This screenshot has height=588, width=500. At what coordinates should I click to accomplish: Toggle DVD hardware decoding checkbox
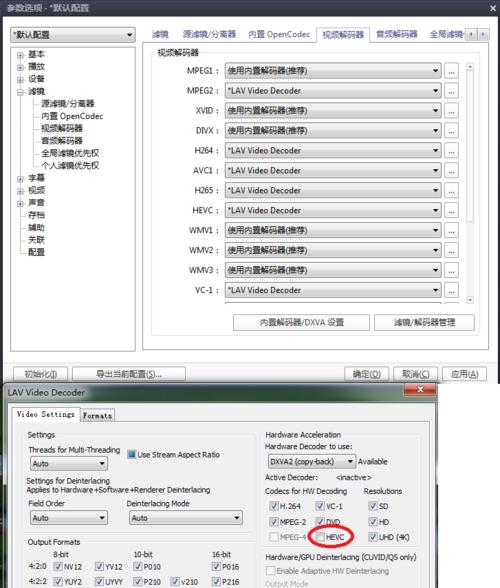320,522
